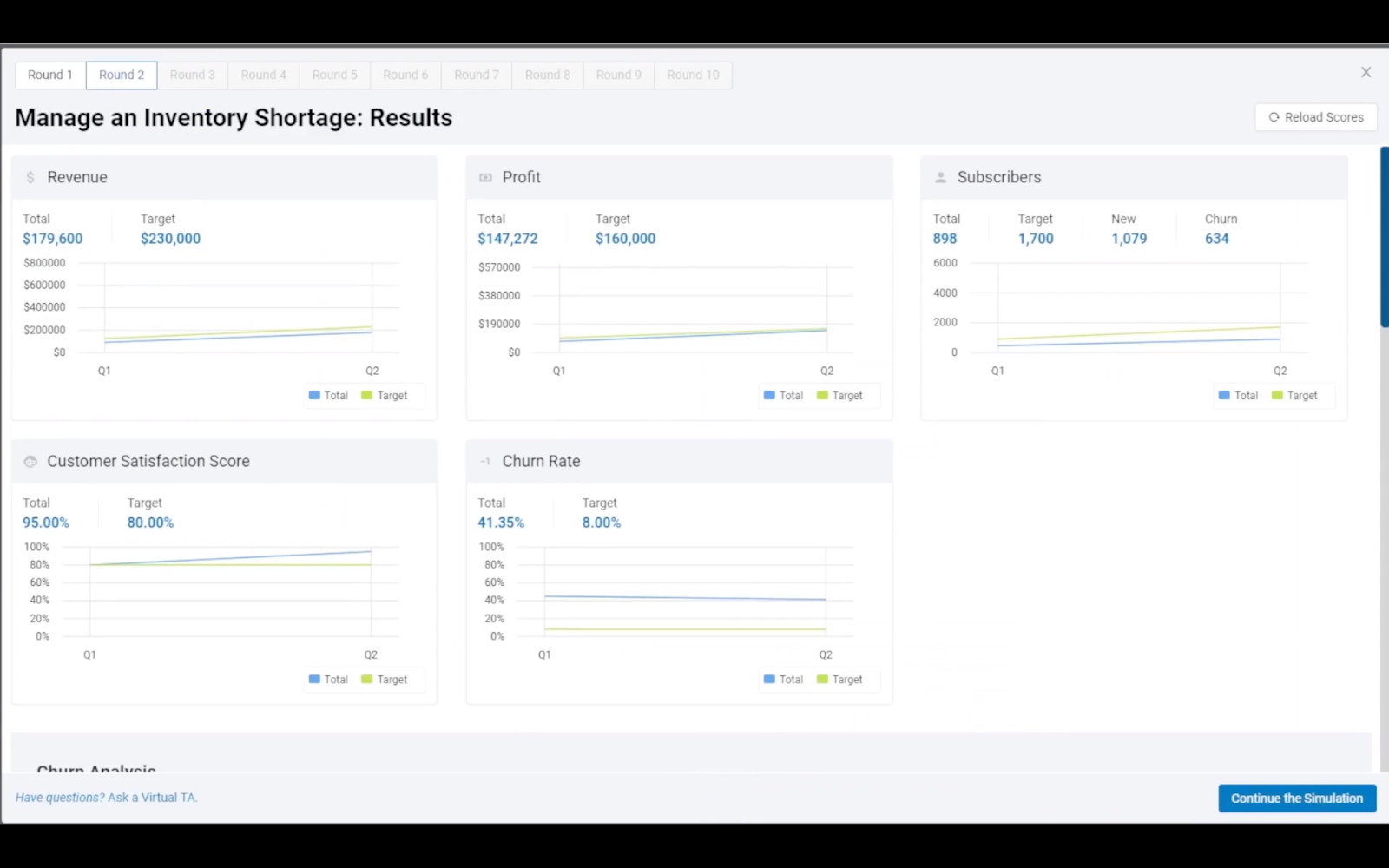
Task: Close the results dialog with X
Action: (1366, 73)
